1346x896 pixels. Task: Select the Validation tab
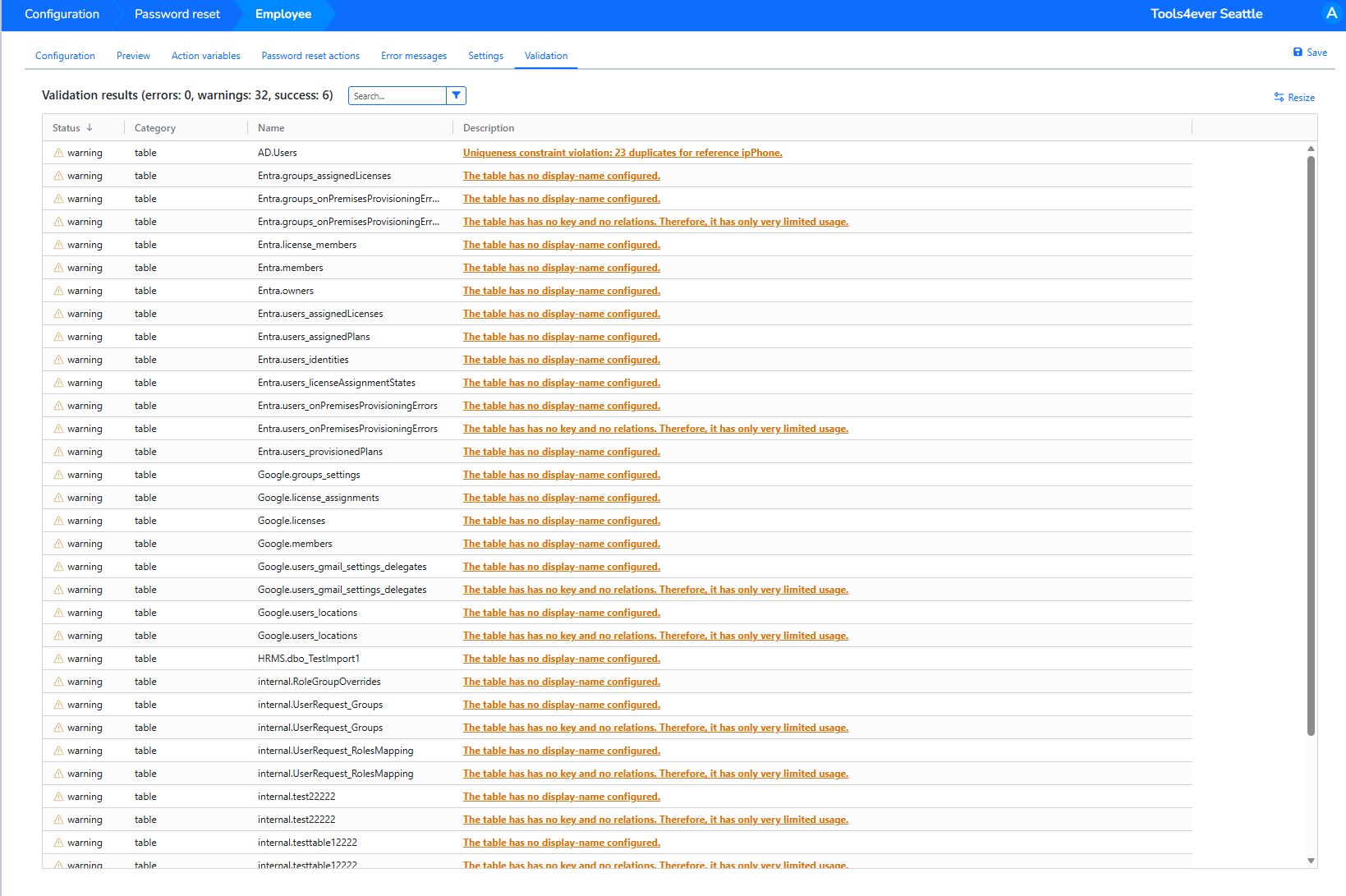click(546, 56)
